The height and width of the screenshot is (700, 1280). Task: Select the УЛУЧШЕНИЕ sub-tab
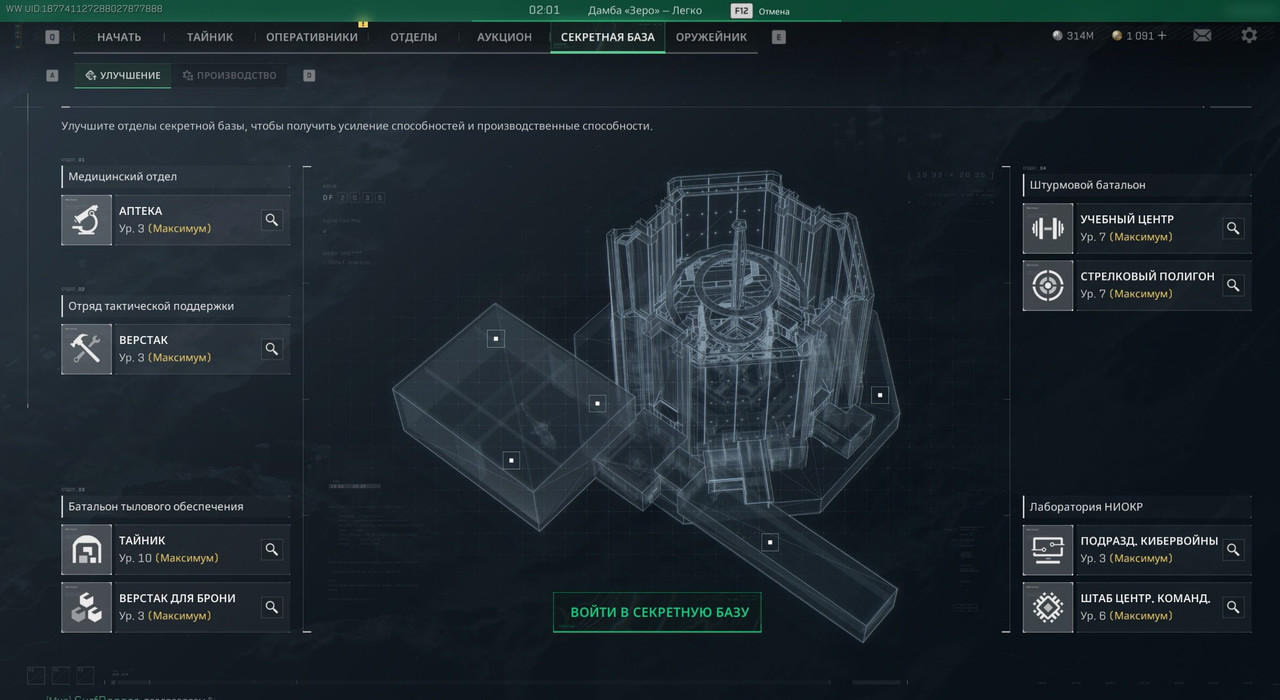(x=123, y=75)
